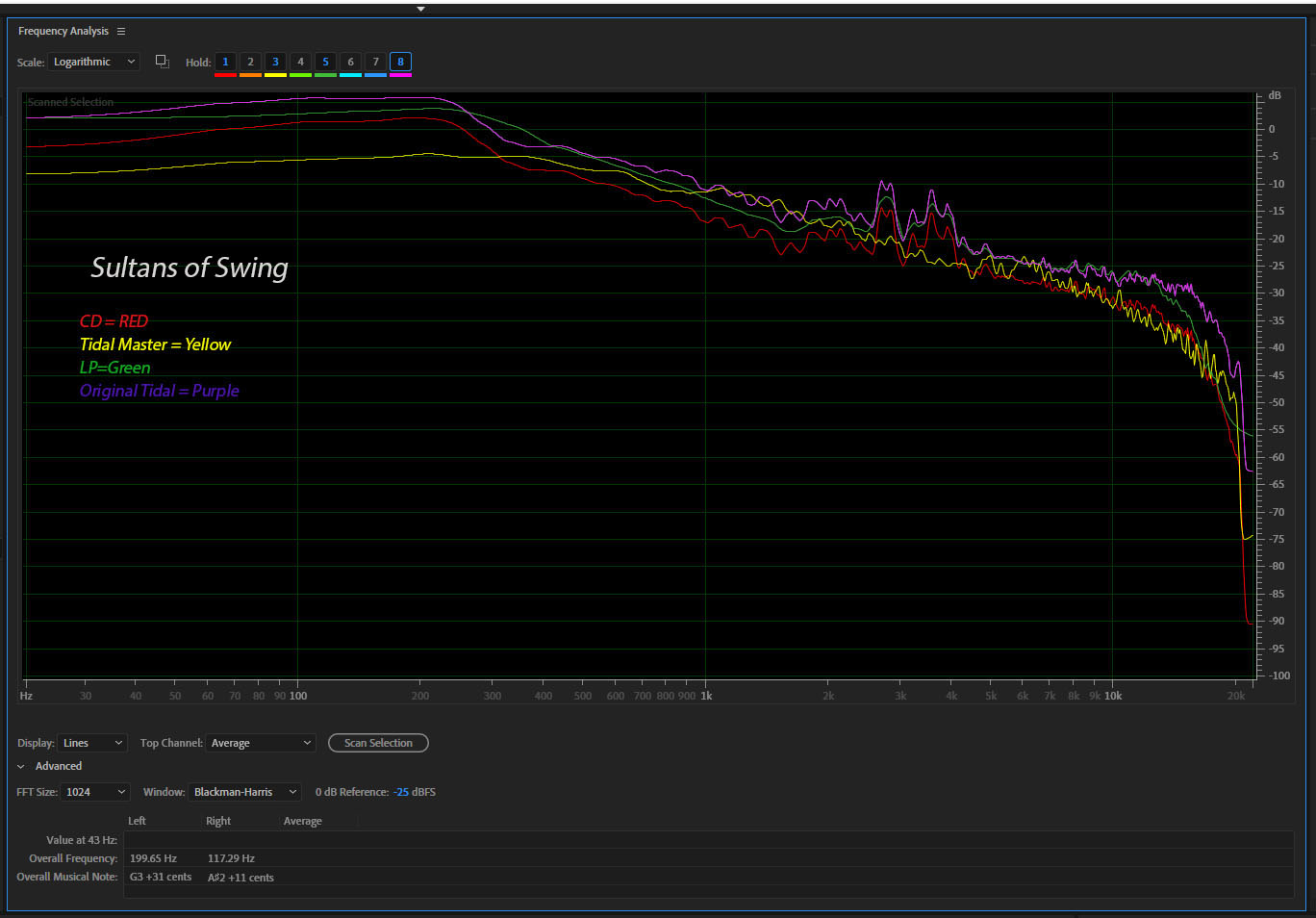Select the Frequency Analysis panel tab
Viewport: 1316px width, 918px height.
coord(63,32)
